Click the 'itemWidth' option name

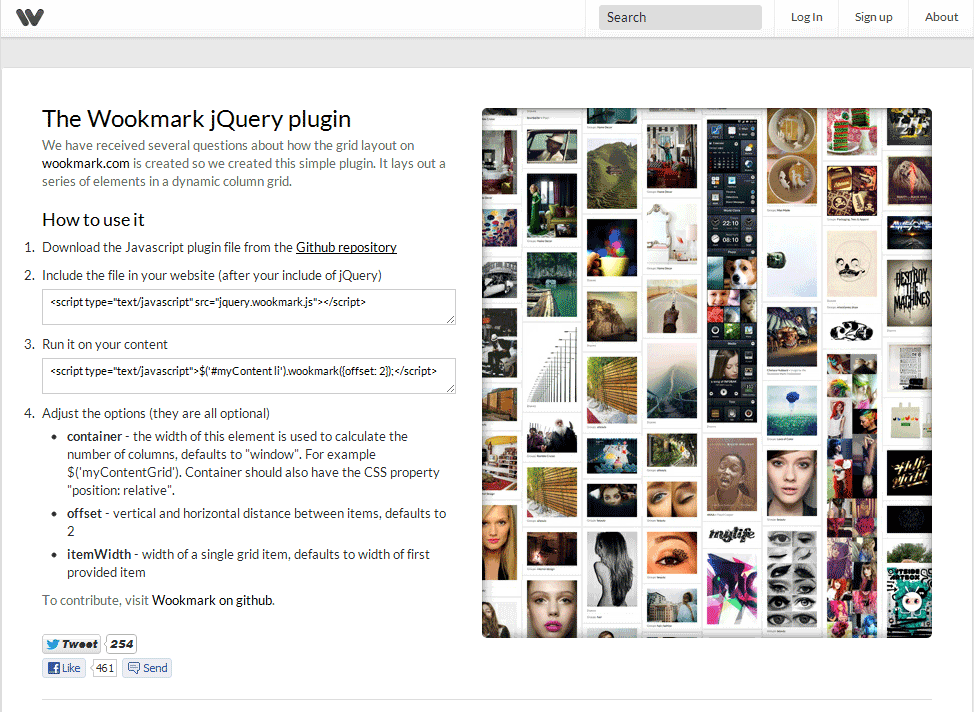99,554
